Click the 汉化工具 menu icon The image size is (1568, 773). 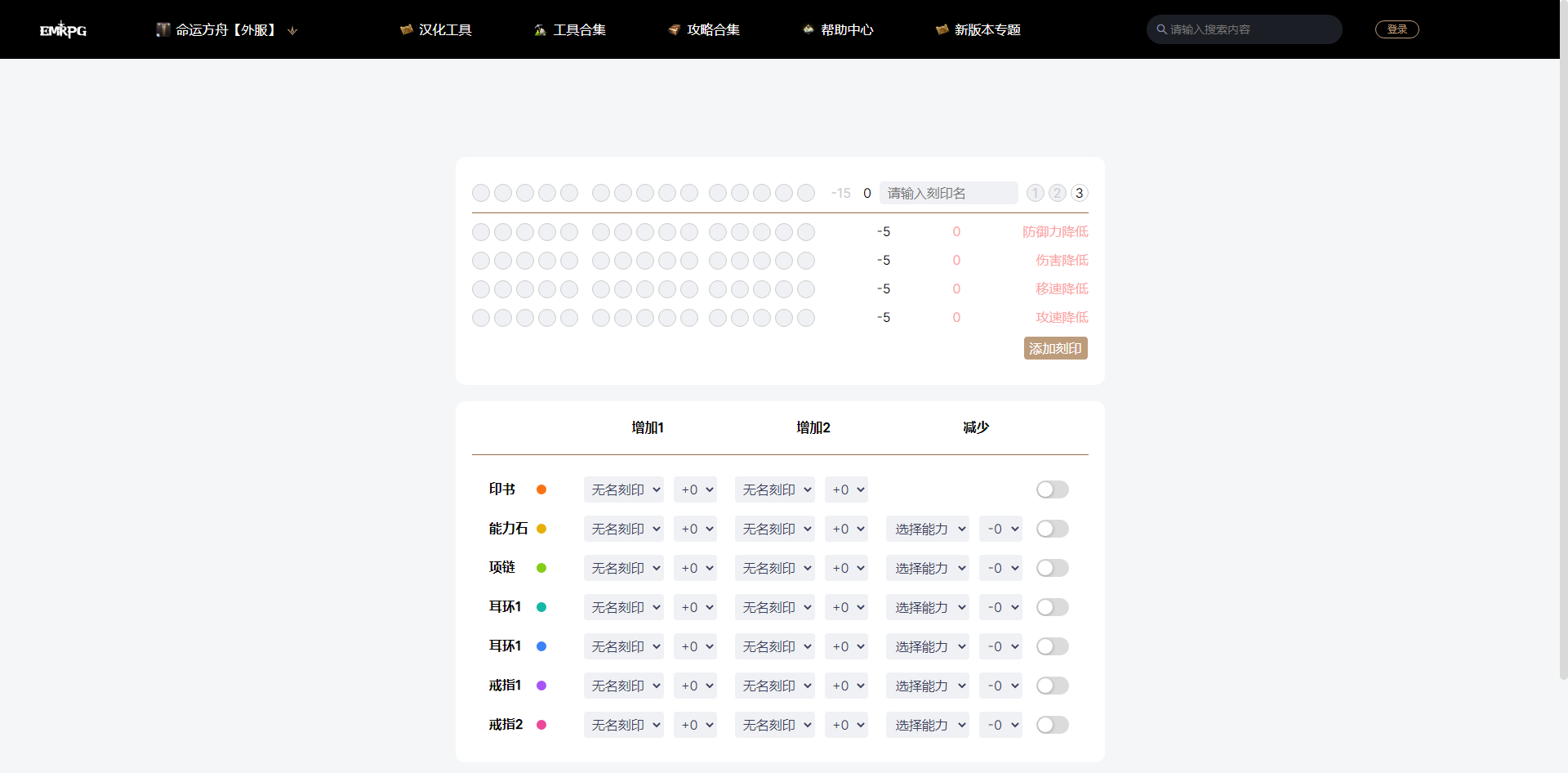click(x=406, y=29)
